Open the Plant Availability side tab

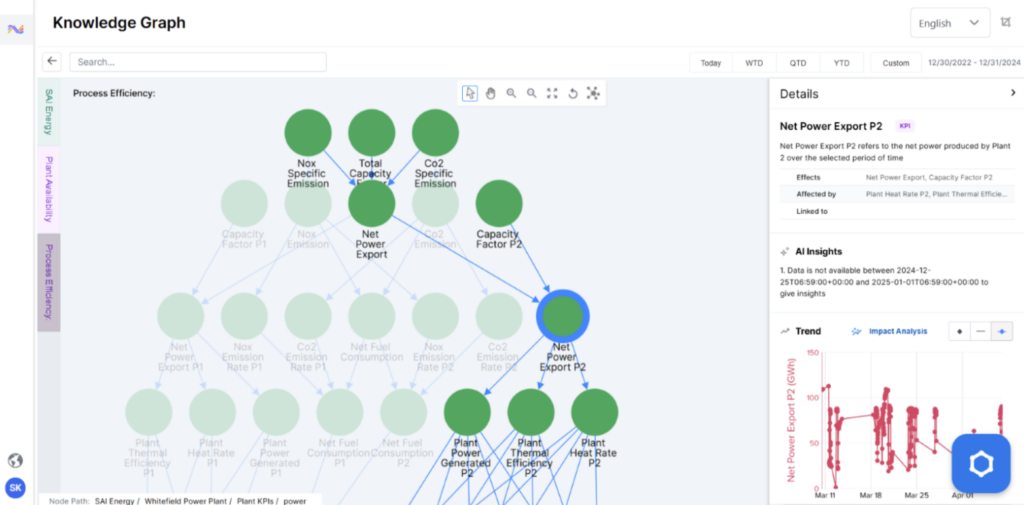tap(49, 189)
